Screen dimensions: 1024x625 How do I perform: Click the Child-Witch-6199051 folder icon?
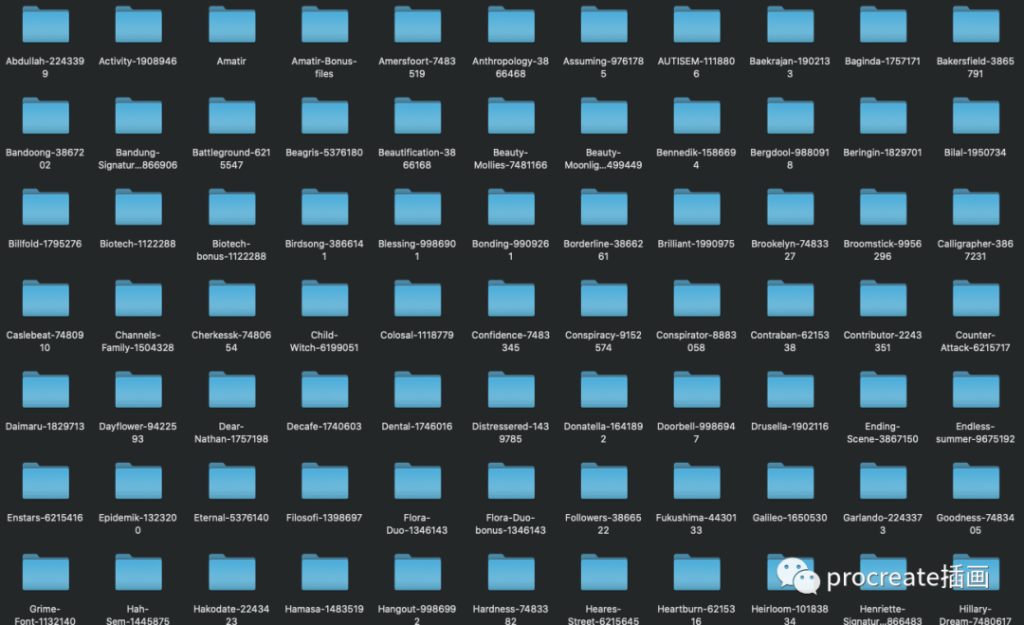[324, 299]
